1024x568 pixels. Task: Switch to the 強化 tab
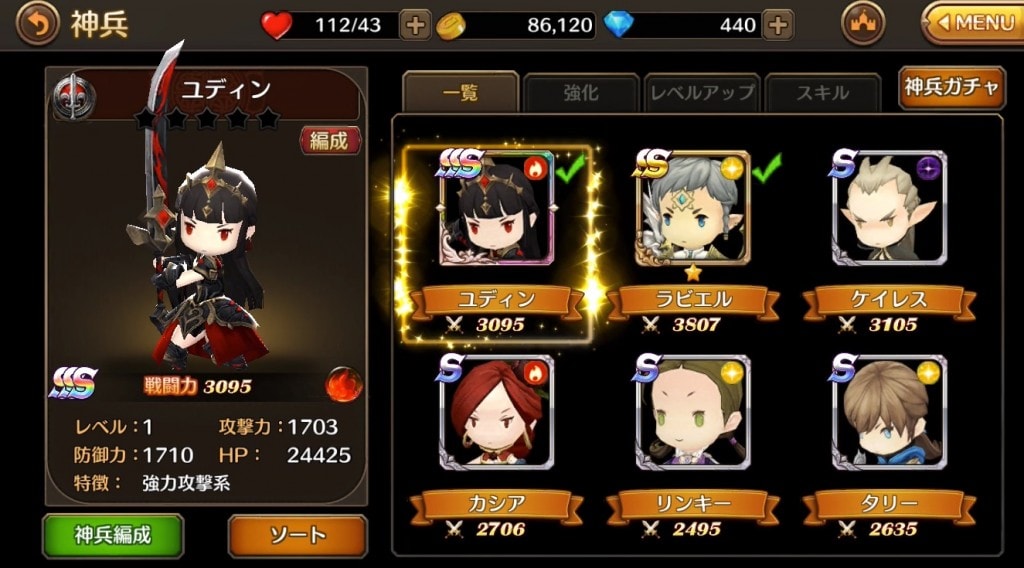pos(581,93)
